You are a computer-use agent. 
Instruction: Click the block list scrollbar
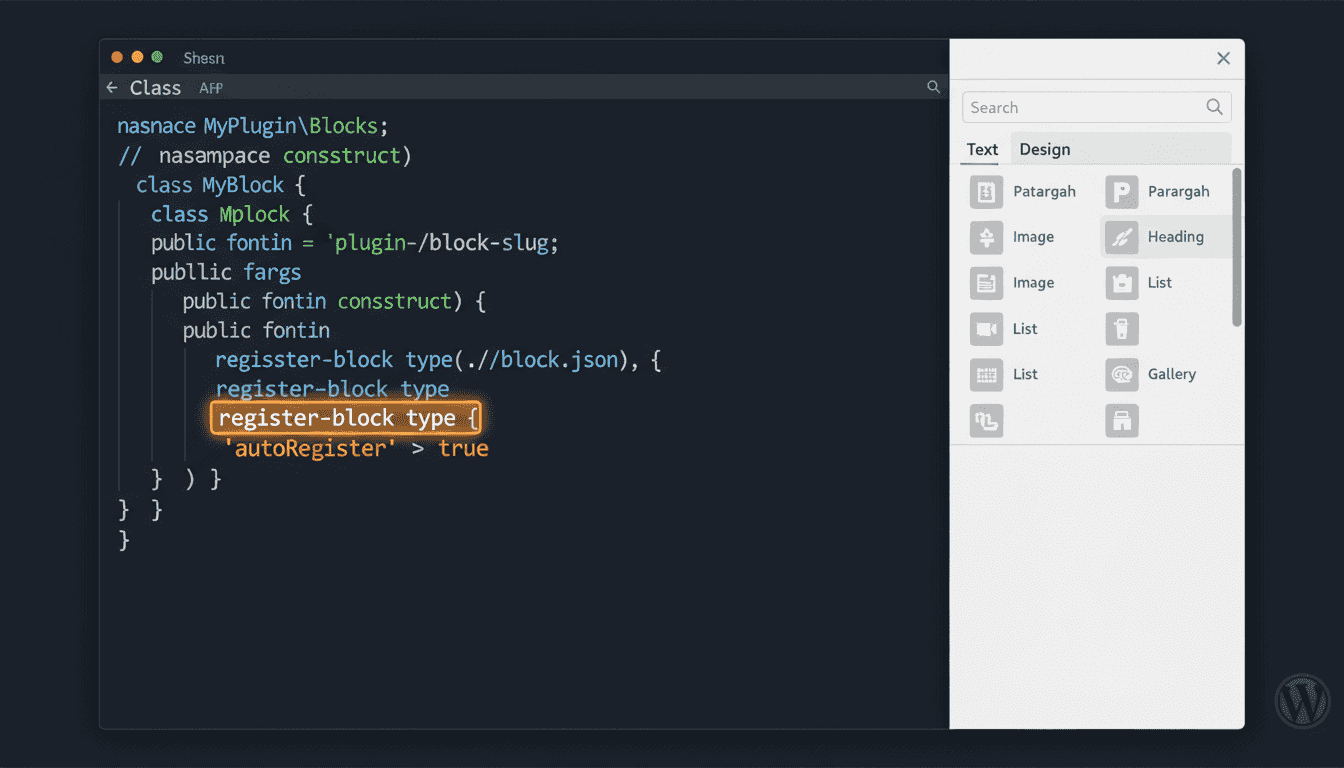(1237, 247)
